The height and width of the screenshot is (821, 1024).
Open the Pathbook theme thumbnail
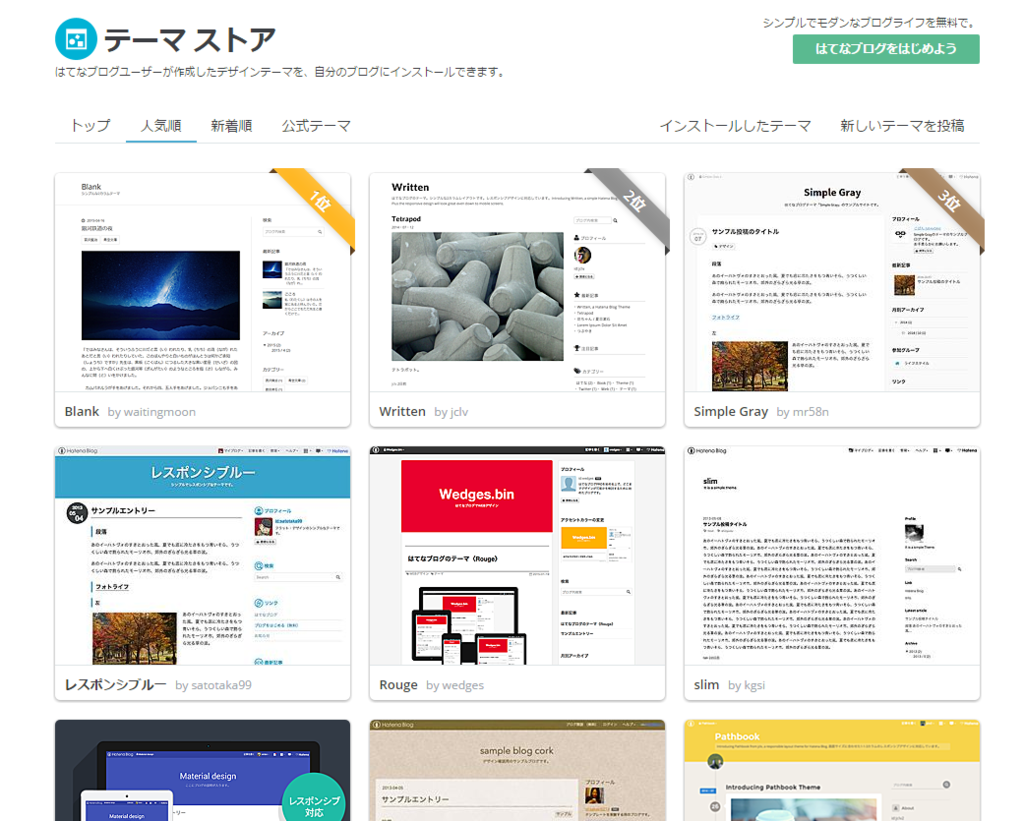tap(832, 770)
